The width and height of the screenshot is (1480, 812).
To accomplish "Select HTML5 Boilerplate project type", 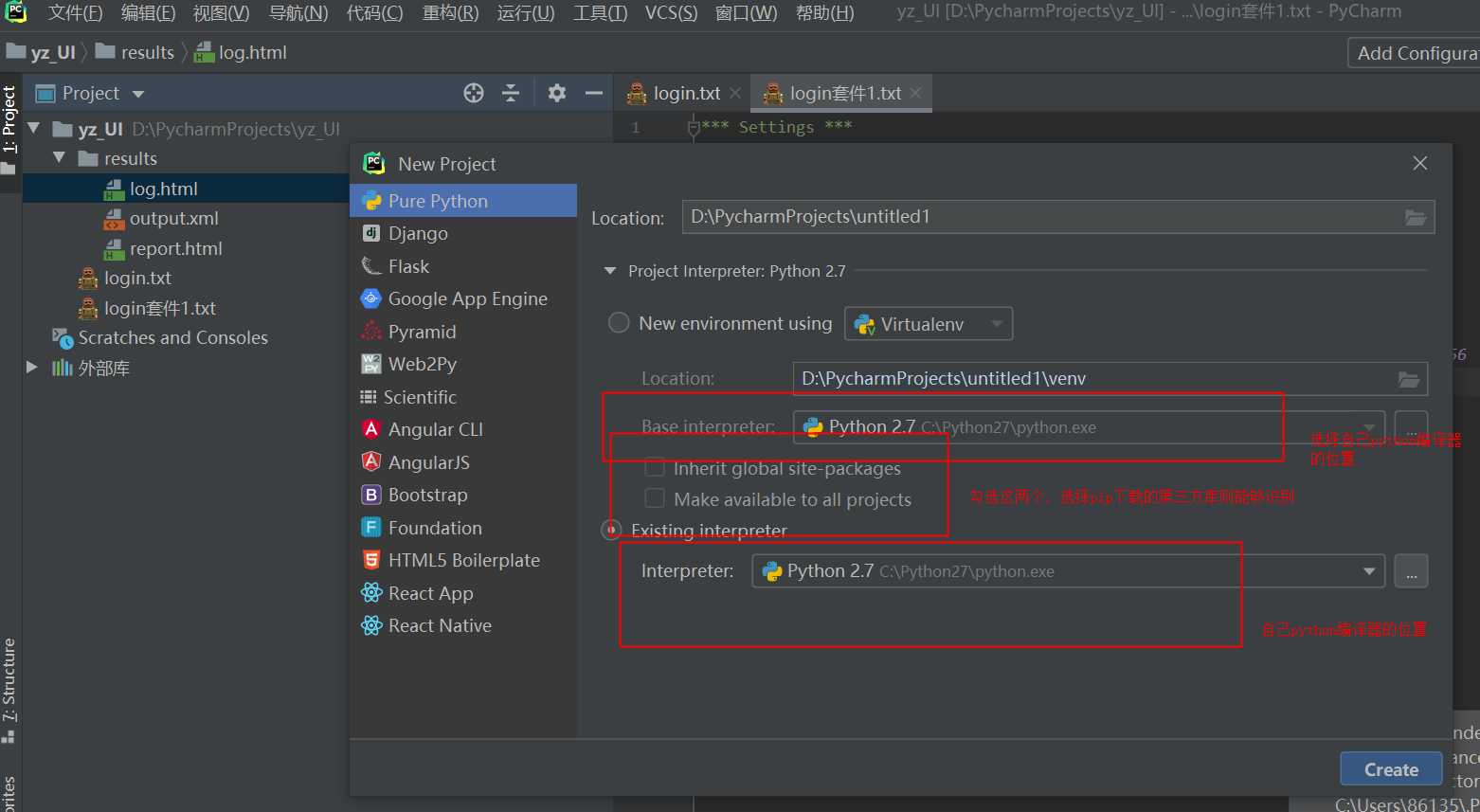I will point(463,560).
